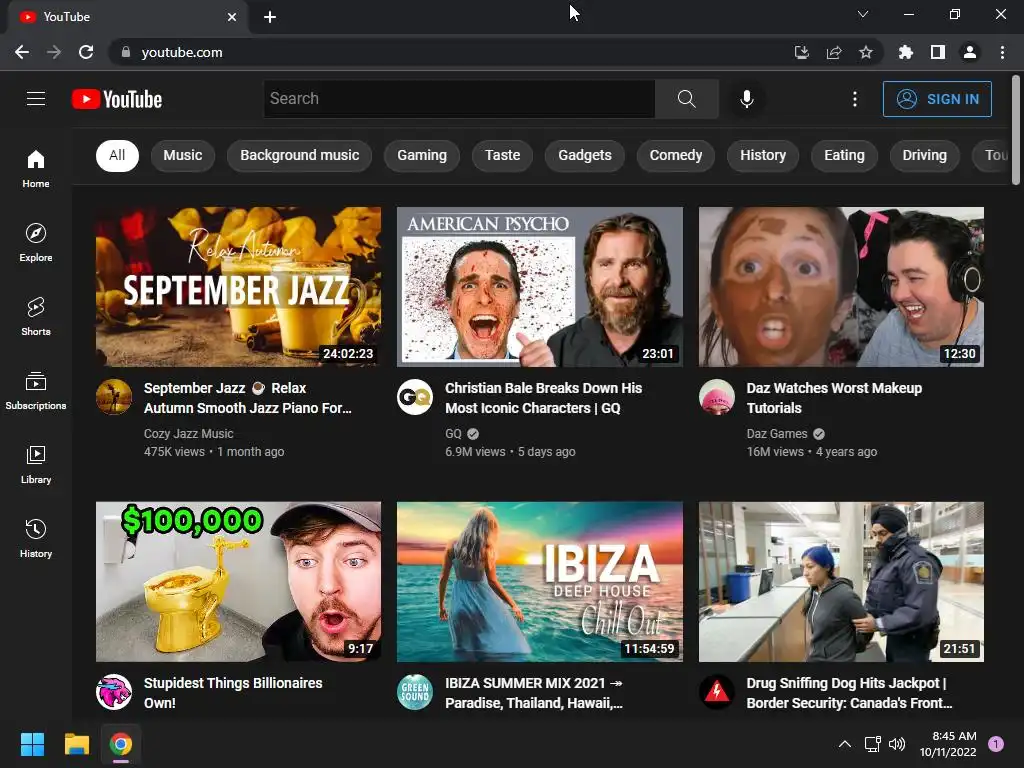
Task: Play the American Psycho thumbnail
Action: (x=540, y=287)
